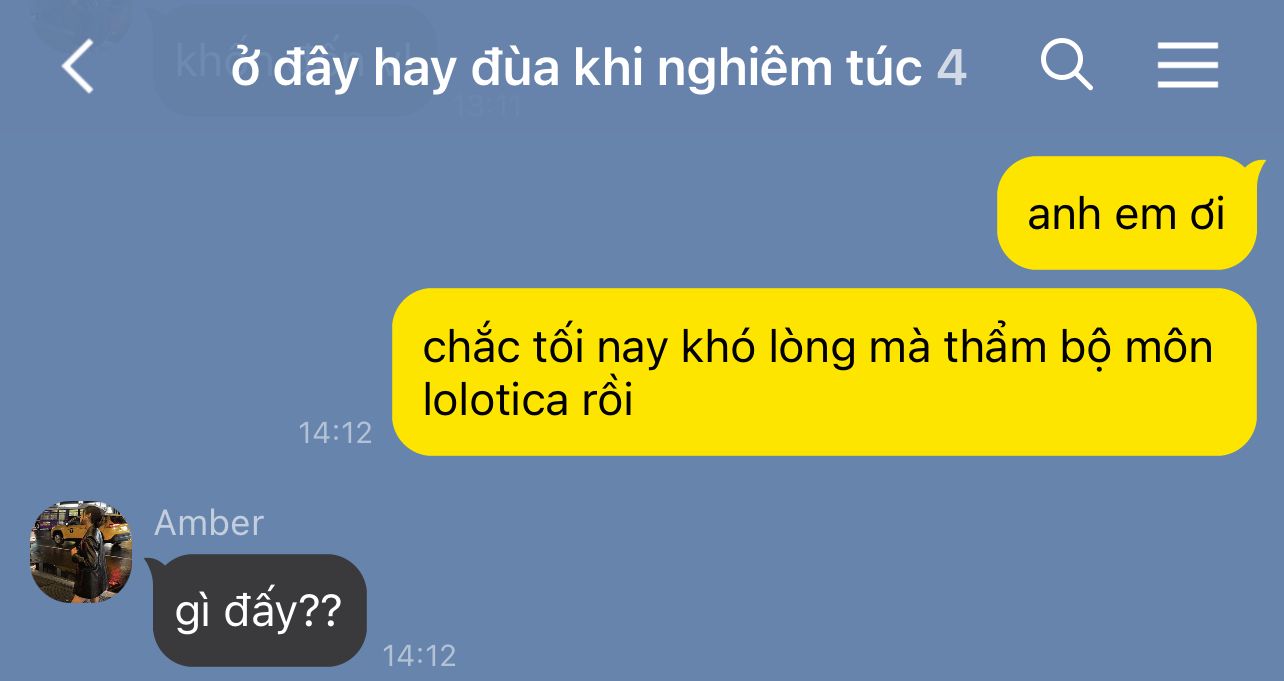Viewport: 1284px width, 681px height.
Task: Select the yellow "chắc tối nay khó lòng" message
Action: tap(824, 372)
